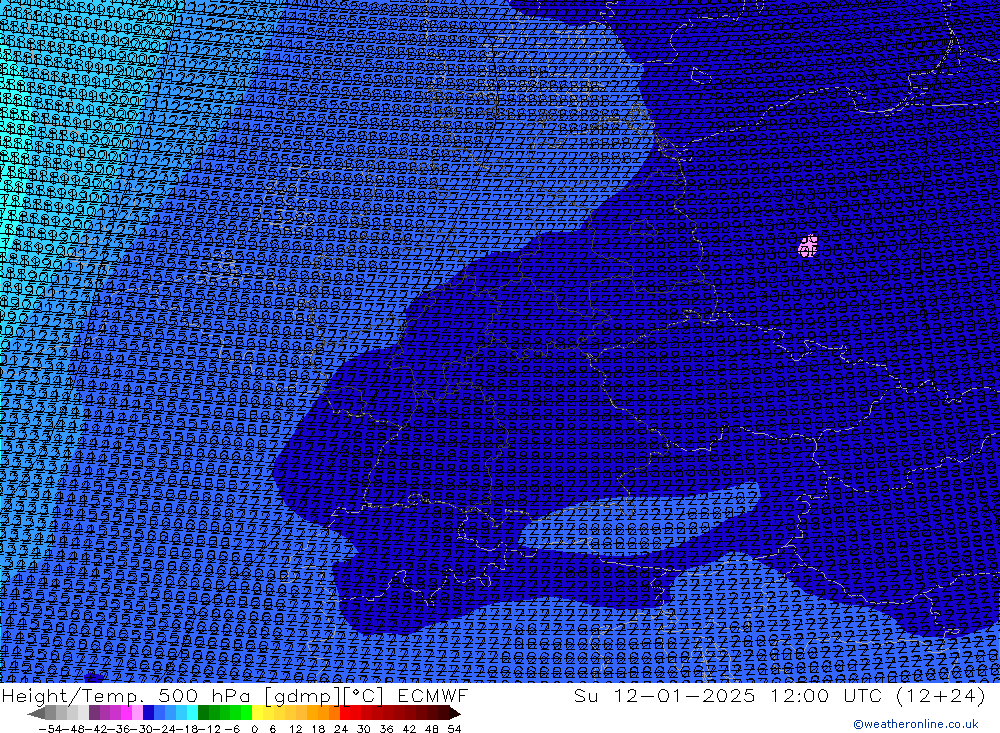Click the 'Su 12-01-2025' date text

(665, 695)
